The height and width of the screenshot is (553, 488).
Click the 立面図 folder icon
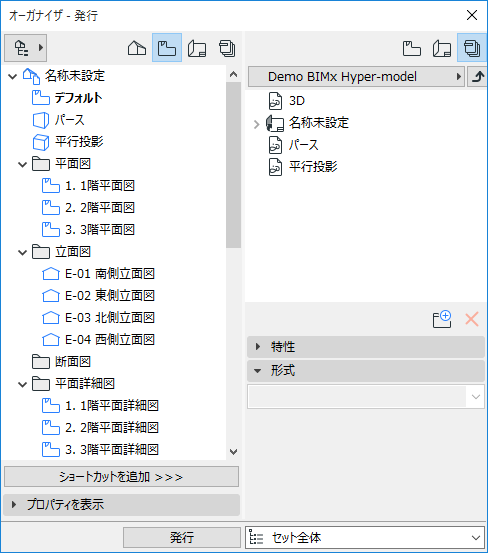pos(41,252)
